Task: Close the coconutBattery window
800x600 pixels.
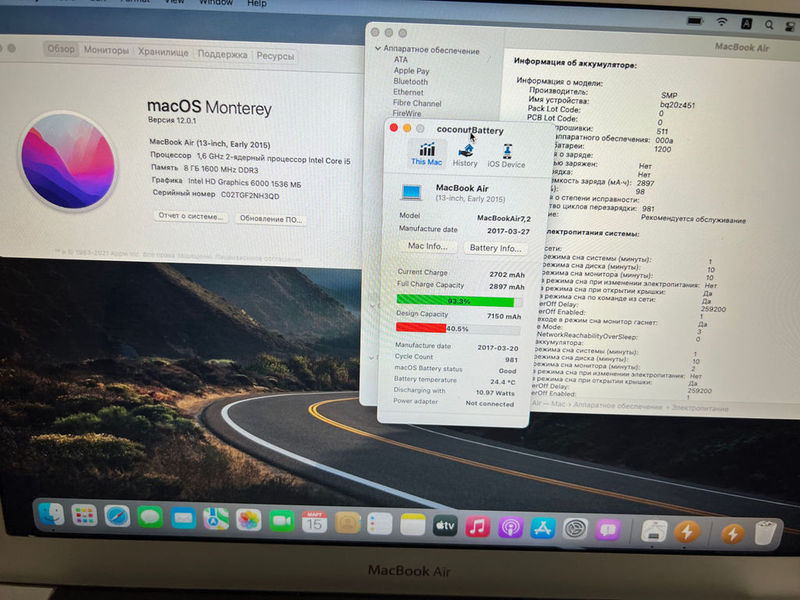Action: click(x=393, y=128)
